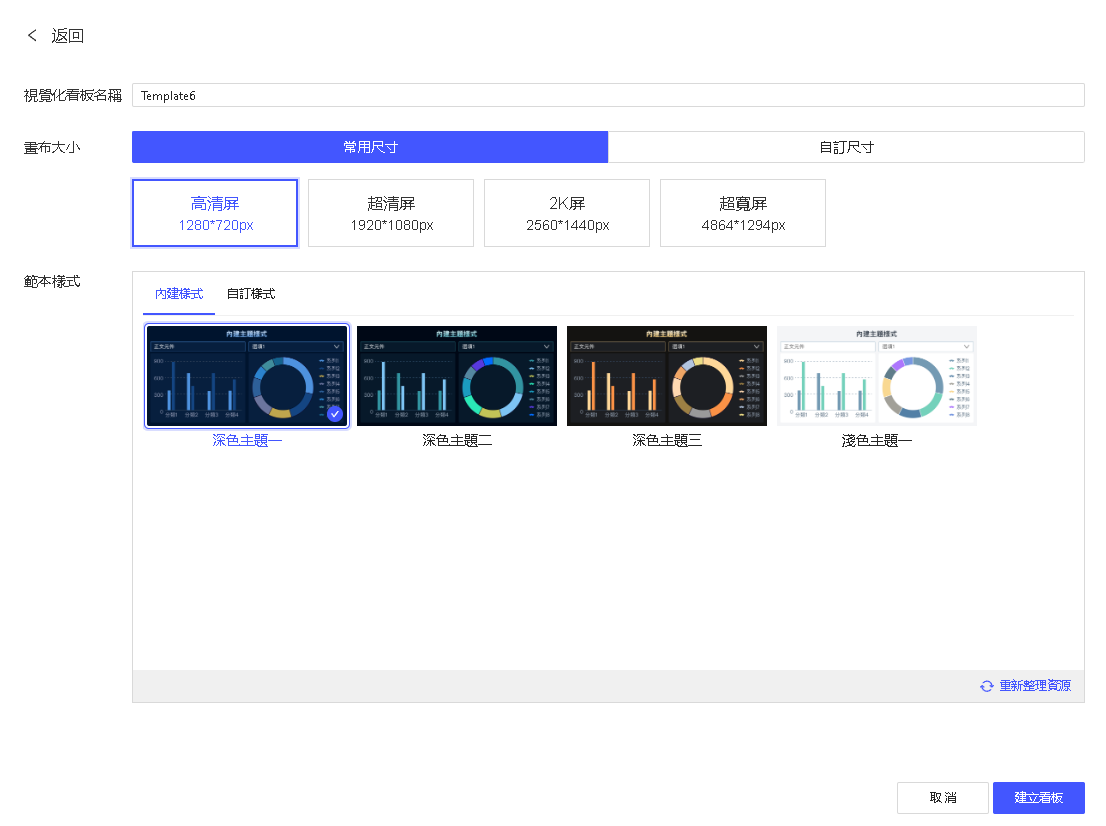Screen dimensions: 1106x826
Task: Pick the 深色主題三 orange theme thumbnail
Action: [667, 376]
